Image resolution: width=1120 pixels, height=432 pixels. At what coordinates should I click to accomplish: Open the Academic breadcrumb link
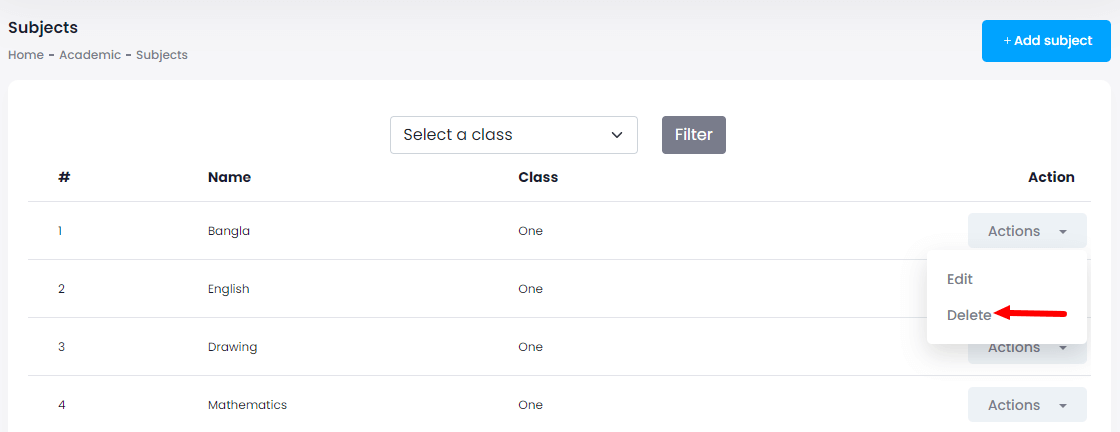(90, 55)
